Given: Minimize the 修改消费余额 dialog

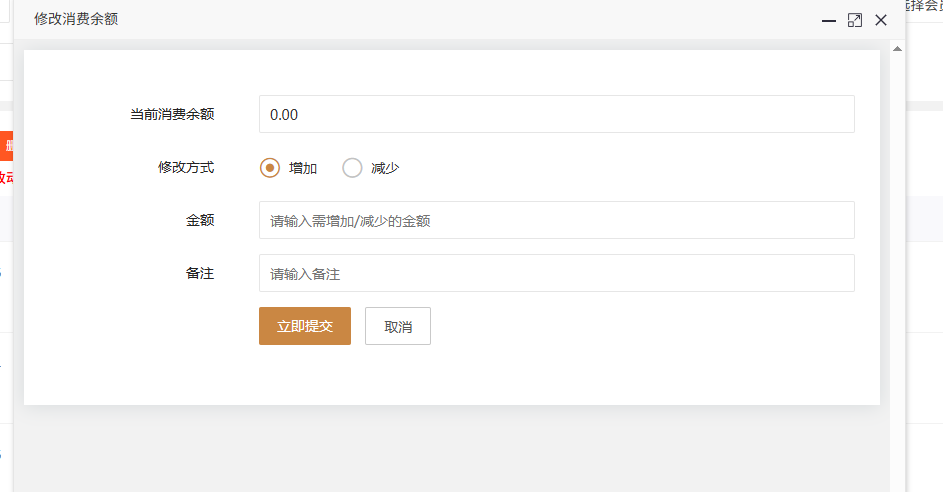Looking at the screenshot, I should pyautogui.click(x=828, y=20).
